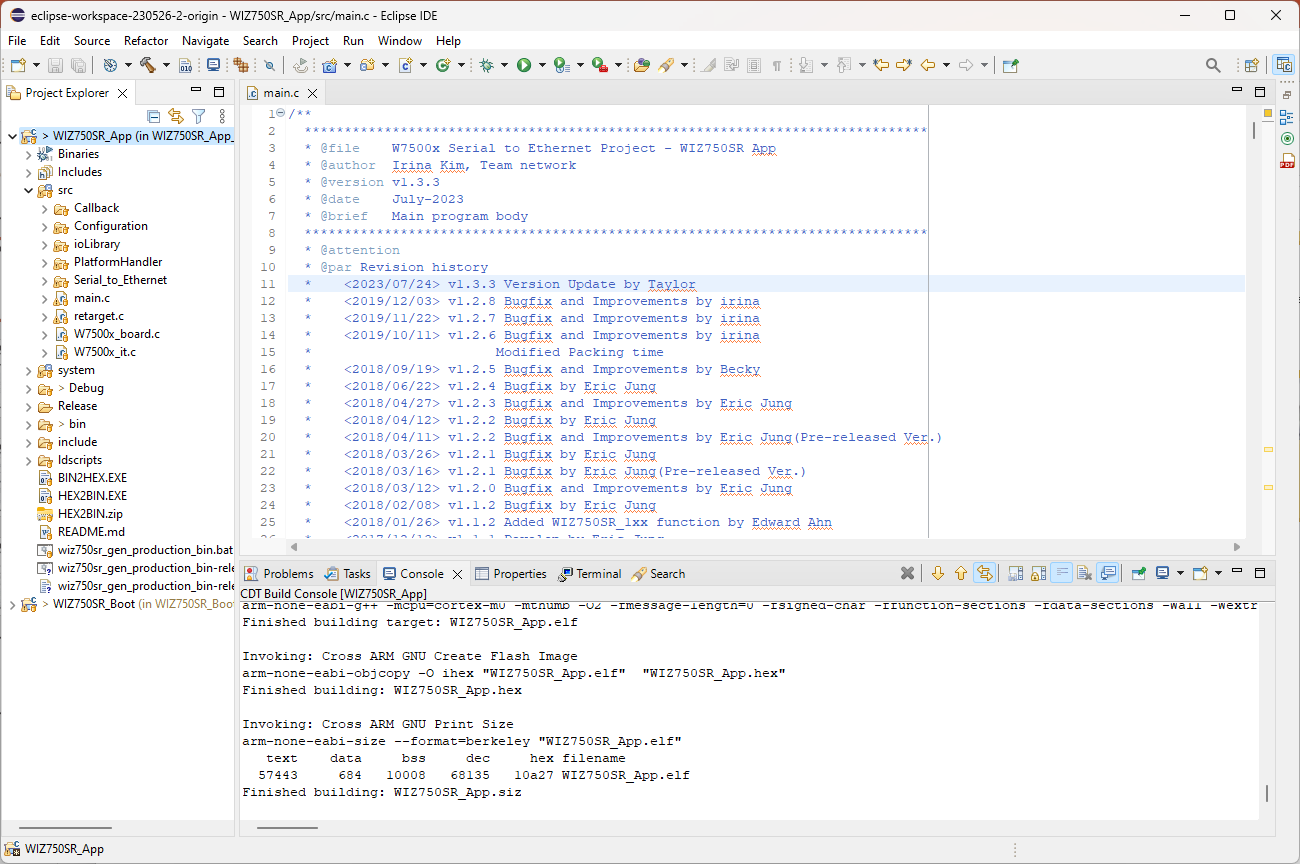This screenshot has height=864, width=1300.
Task: Switch to the Problems tab
Action: [x=279, y=574]
